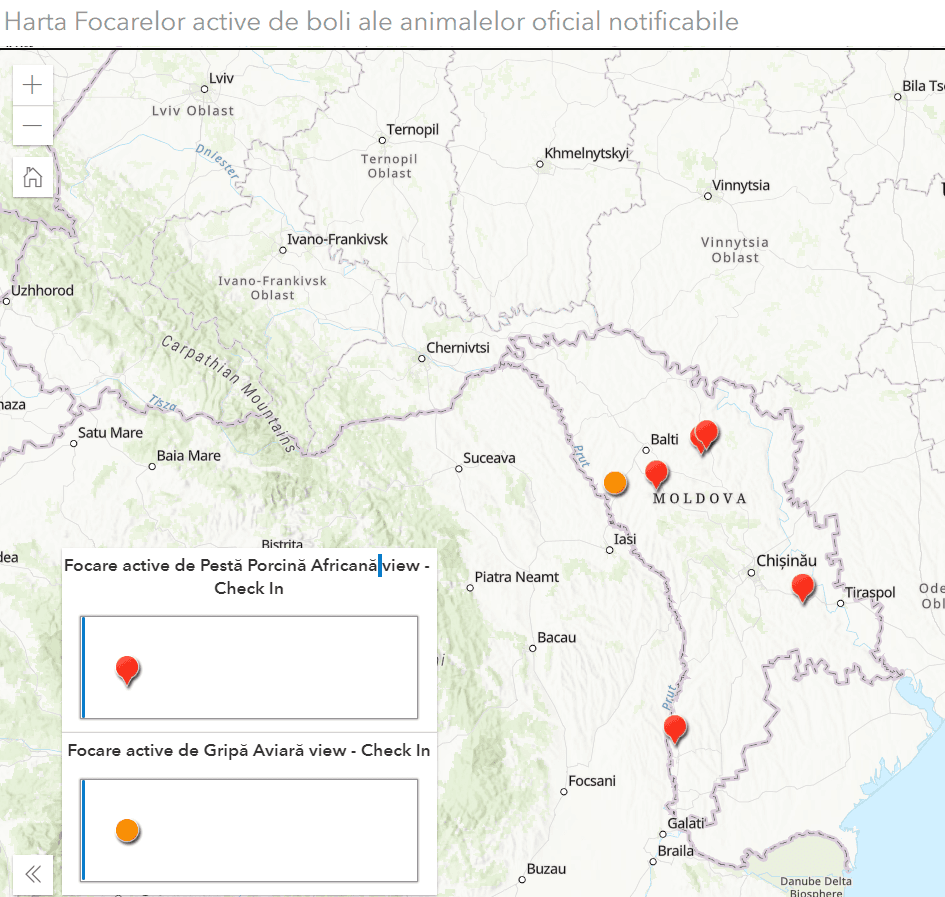Click the Lviv city label
This screenshot has width=945, height=897.
[221, 78]
